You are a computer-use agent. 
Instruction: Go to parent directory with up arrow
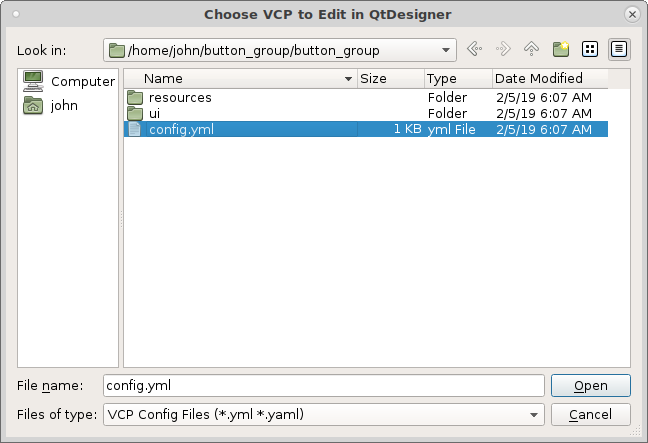click(531, 49)
